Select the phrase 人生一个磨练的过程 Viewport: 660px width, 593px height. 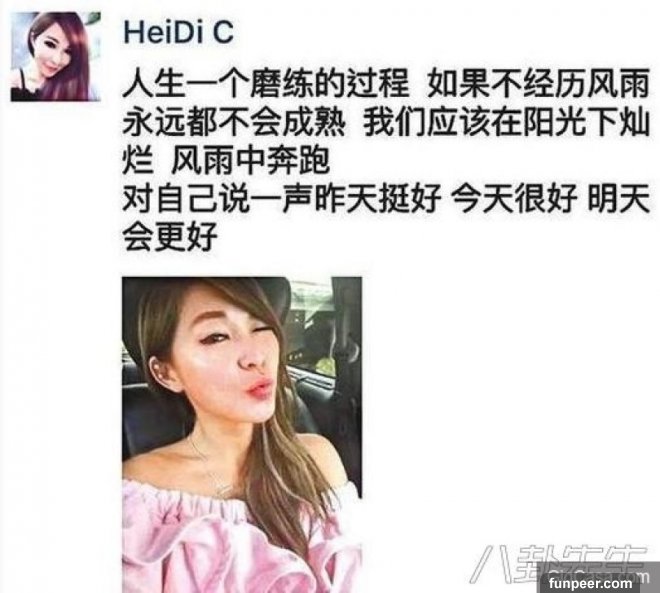[266, 84]
